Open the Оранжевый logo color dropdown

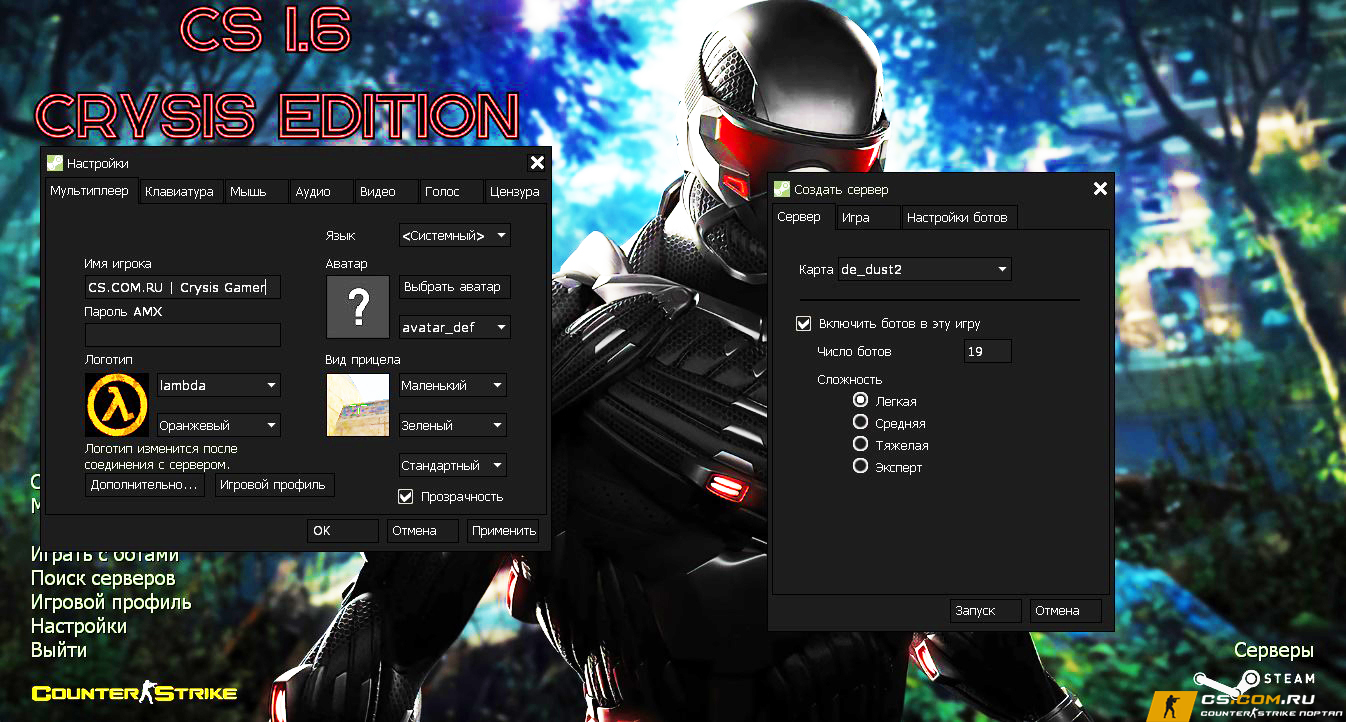tap(219, 425)
